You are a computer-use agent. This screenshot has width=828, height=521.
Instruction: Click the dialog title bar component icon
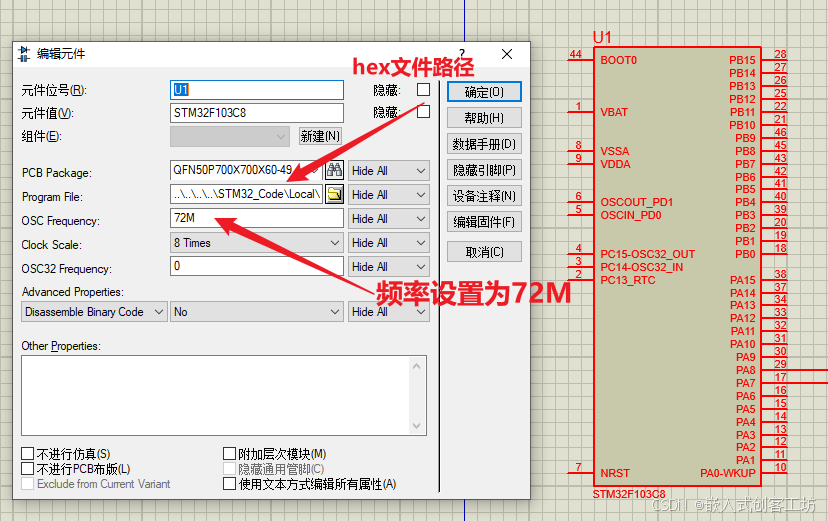coord(24,54)
